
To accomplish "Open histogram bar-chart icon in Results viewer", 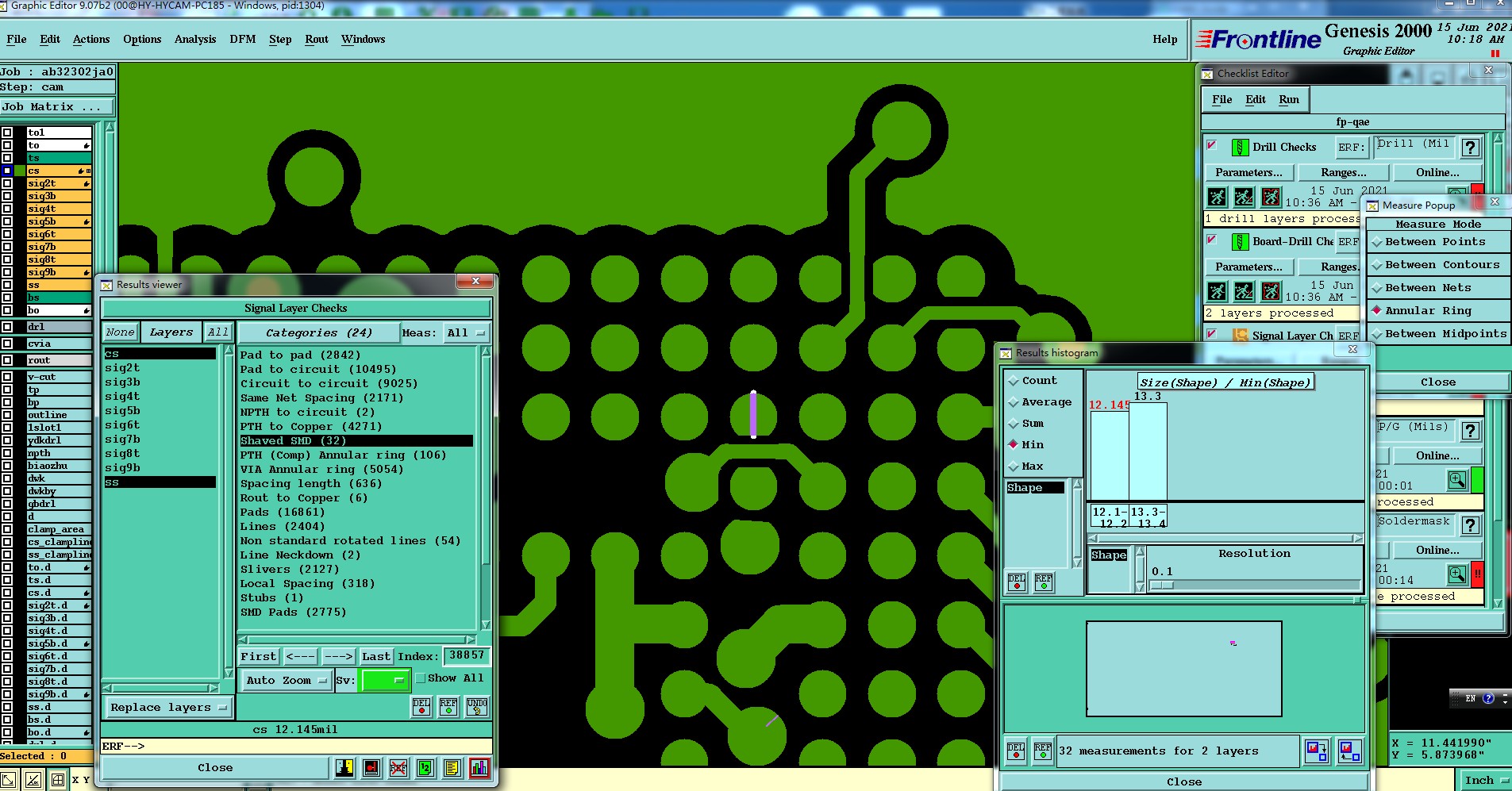I will click(x=479, y=767).
